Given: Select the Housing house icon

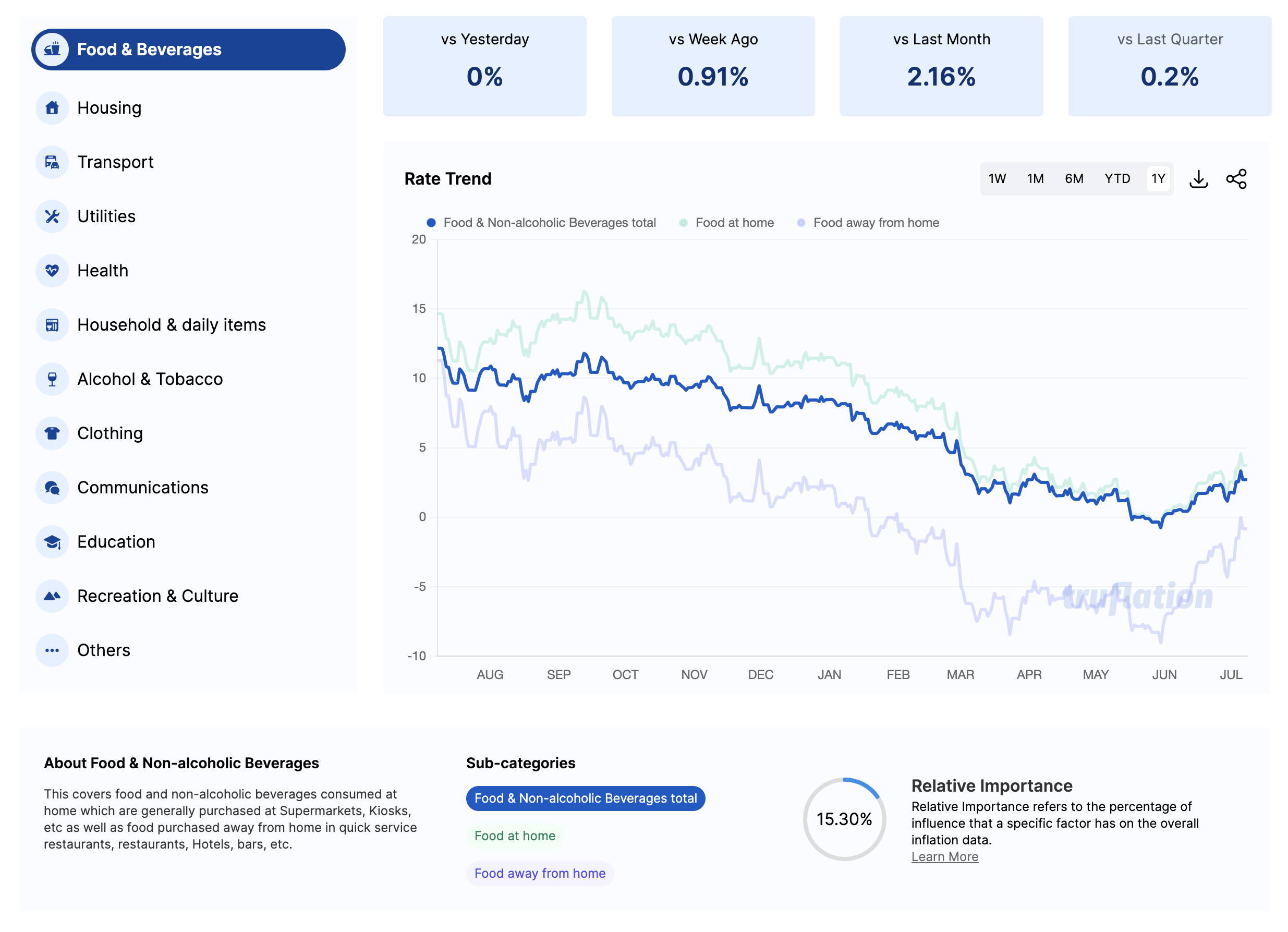Looking at the screenshot, I should [x=52, y=108].
